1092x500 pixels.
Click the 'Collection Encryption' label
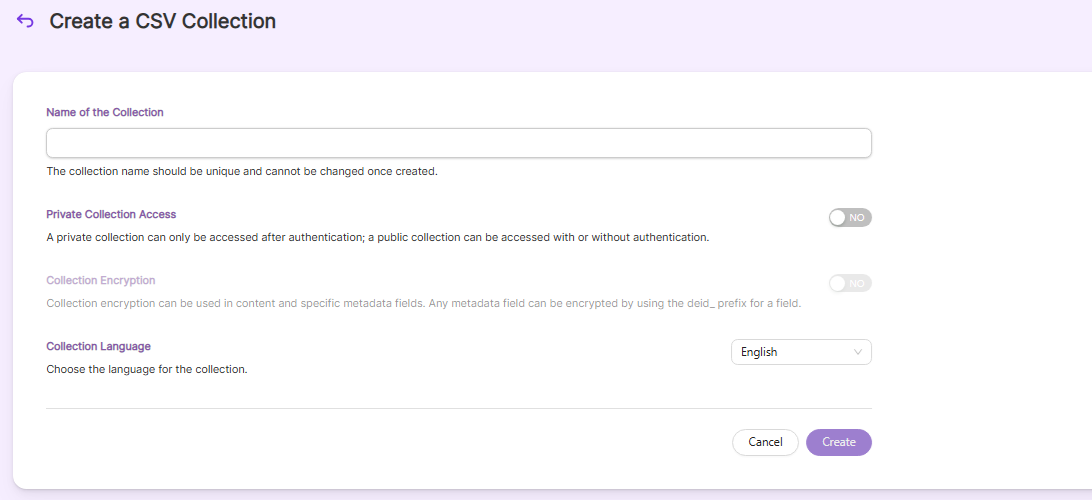pos(100,280)
